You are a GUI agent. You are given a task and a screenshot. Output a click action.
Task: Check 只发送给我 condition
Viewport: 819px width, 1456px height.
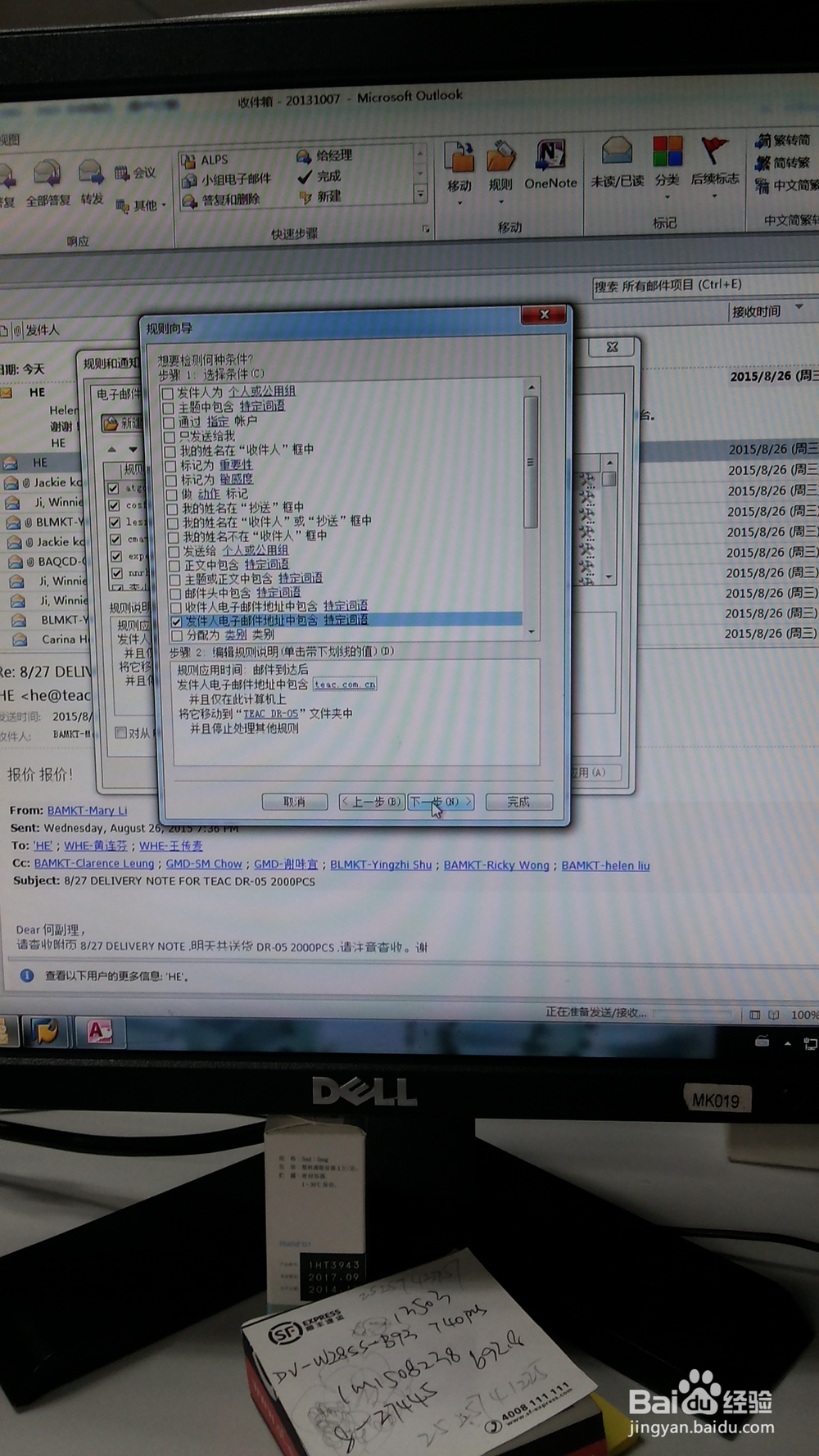[170, 437]
